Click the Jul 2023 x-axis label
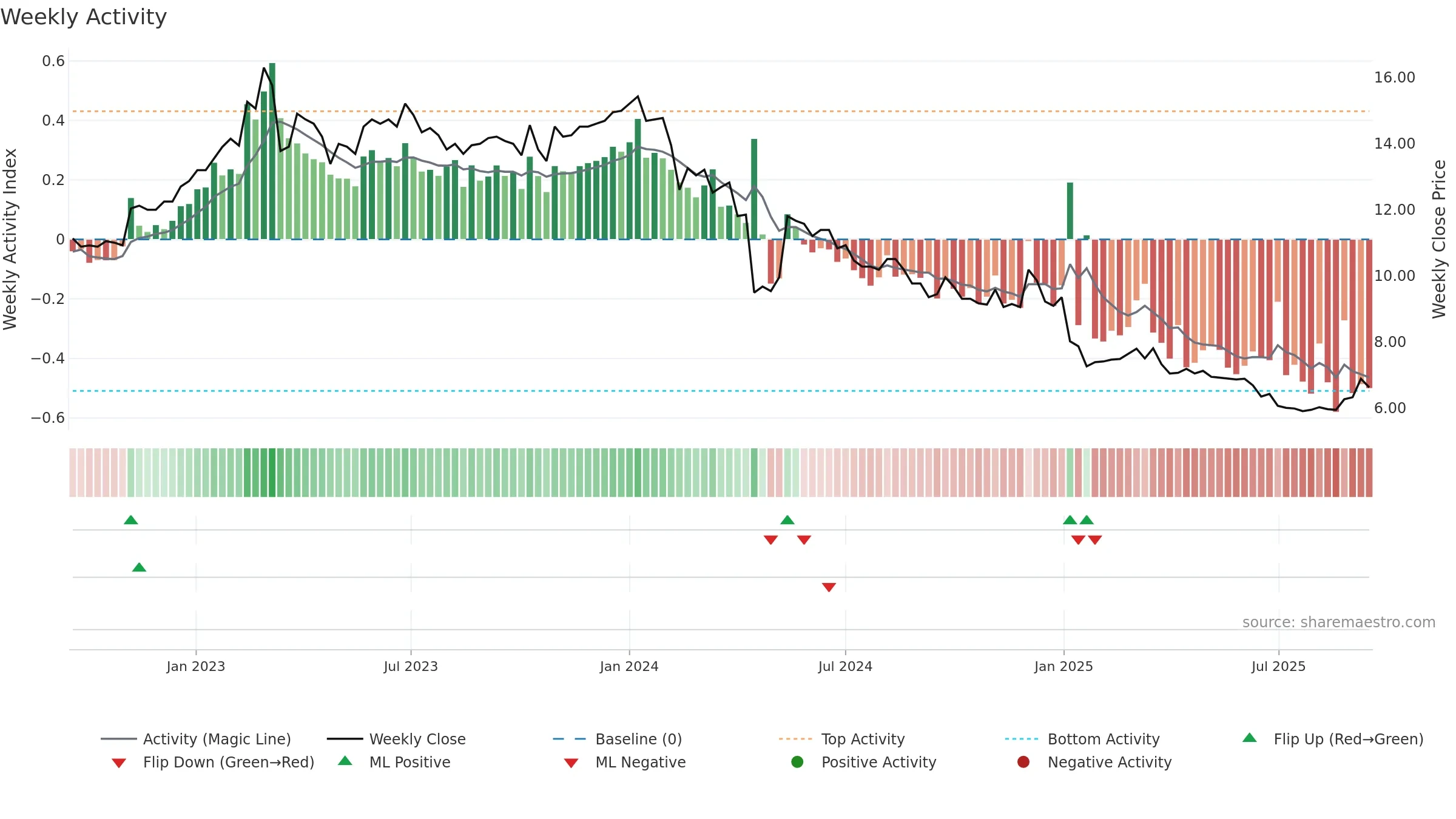1456x819 pixels. click(411, 666)
